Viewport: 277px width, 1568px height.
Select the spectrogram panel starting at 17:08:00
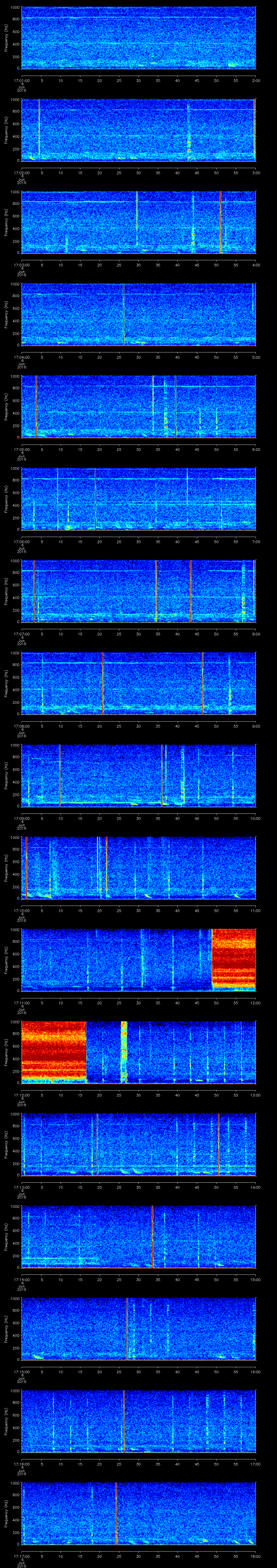[x=139, y=683]
